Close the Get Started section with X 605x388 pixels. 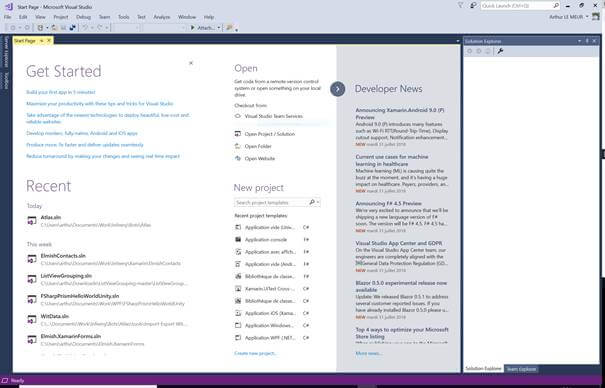click(191, 63)
